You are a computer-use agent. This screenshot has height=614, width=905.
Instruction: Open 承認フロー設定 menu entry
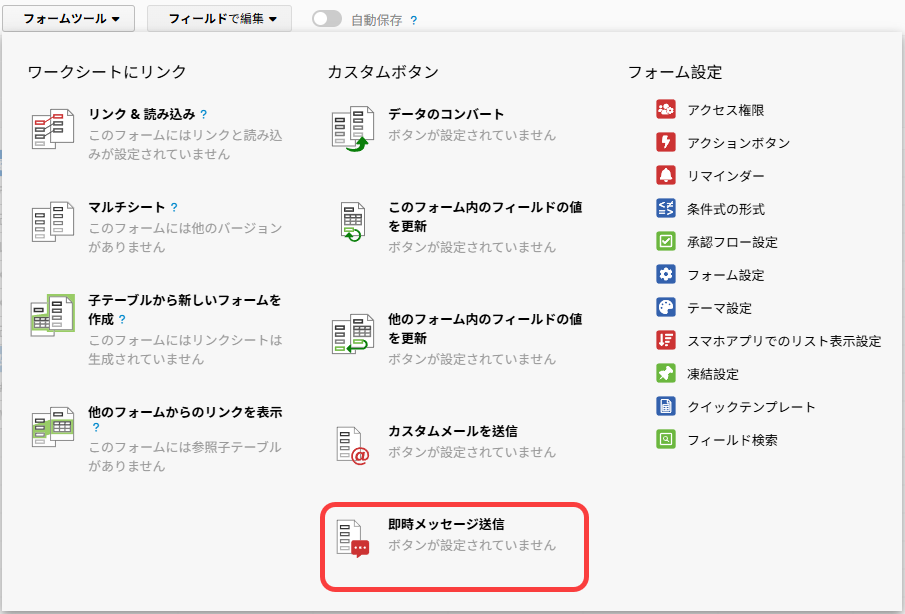tap(732, 242)
